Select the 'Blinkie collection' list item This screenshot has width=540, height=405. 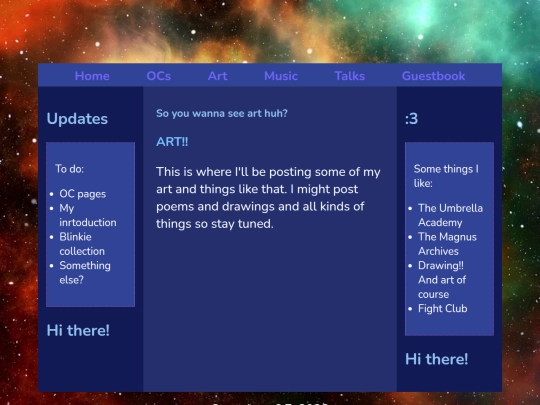point(82,244)
